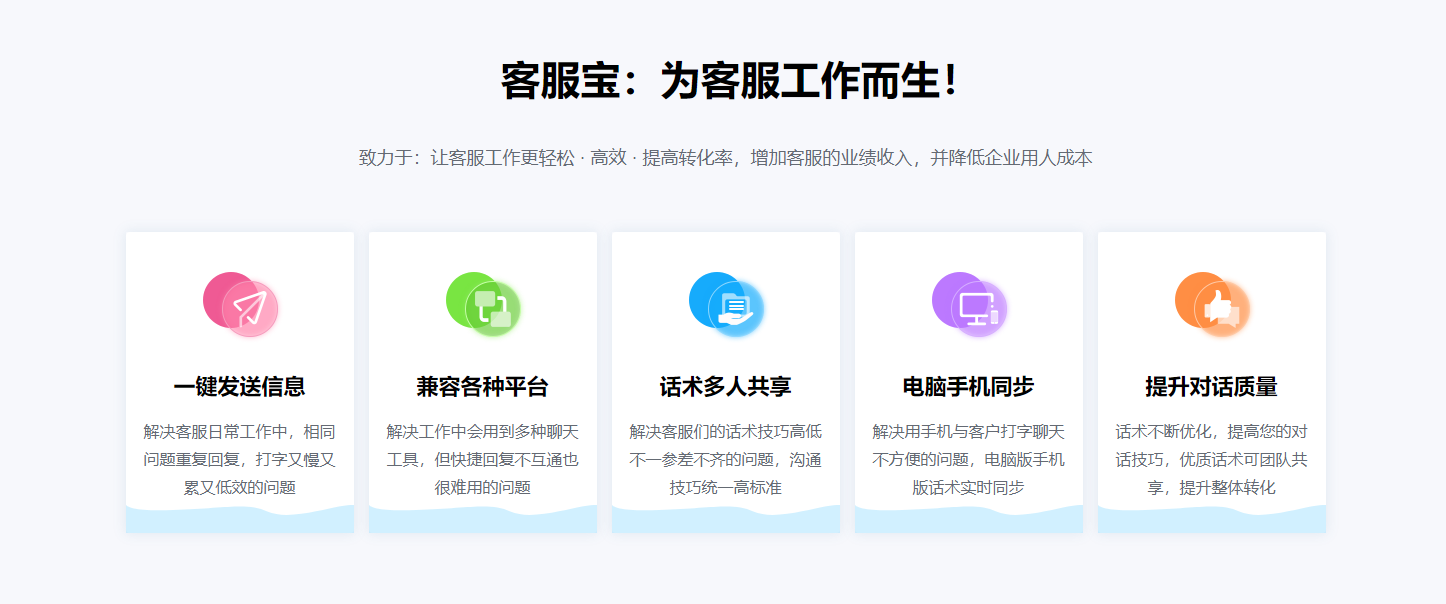This screenshot has height=604, width=1446.
Task: Open the 一键发送信息 feature card
Action: [239, 380]
